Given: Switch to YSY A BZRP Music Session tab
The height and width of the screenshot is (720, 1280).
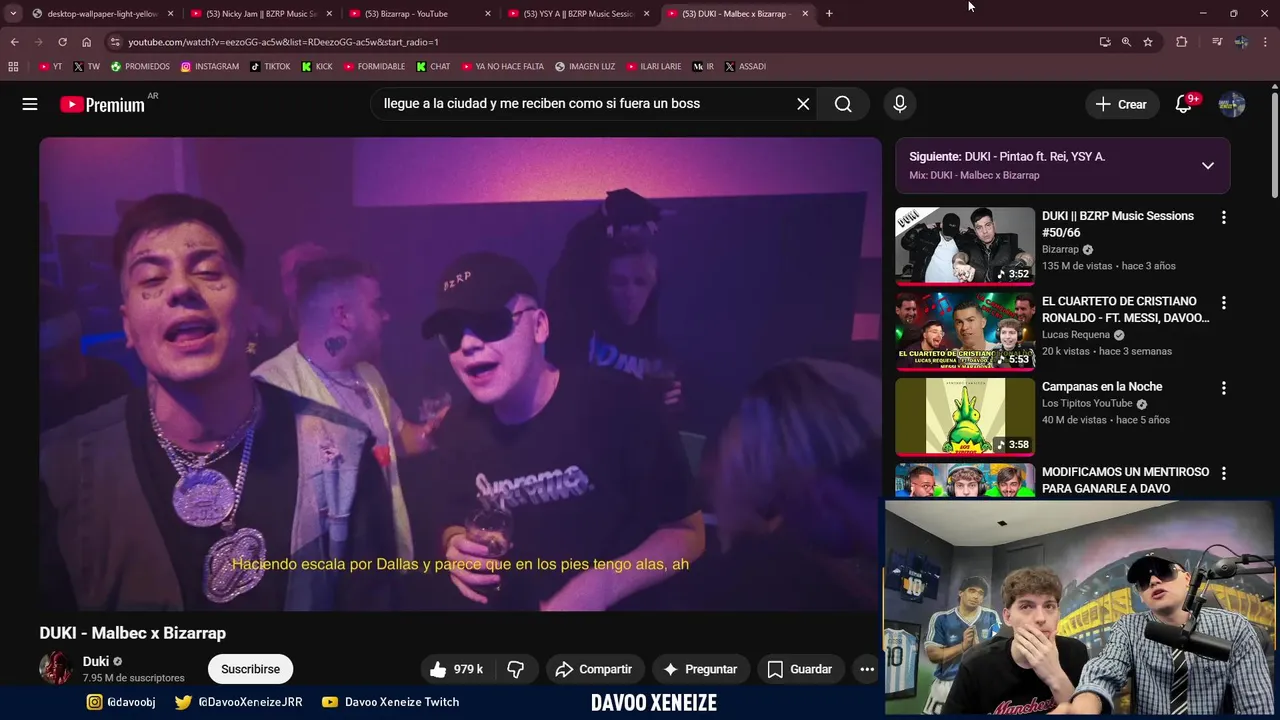Looking at the screenshot, I should pyautogui.click(x=580, y=14).
